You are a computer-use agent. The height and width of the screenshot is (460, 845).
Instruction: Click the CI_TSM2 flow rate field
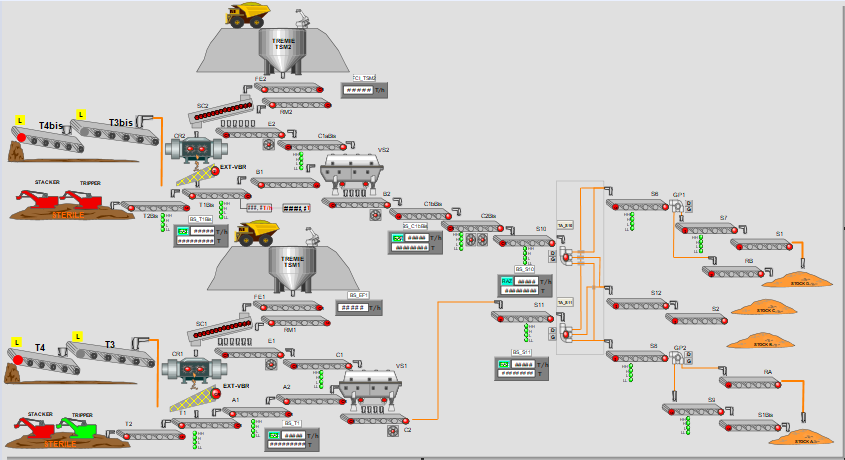[358, 90]
